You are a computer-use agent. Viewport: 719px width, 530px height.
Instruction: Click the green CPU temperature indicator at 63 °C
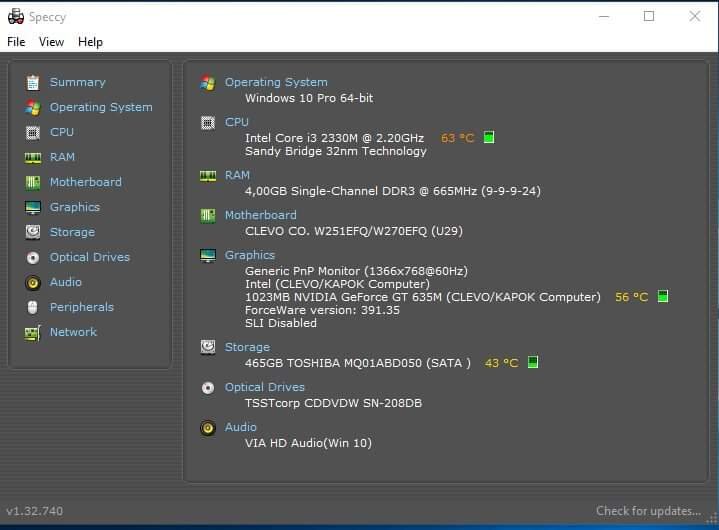[x=489, y=138]
